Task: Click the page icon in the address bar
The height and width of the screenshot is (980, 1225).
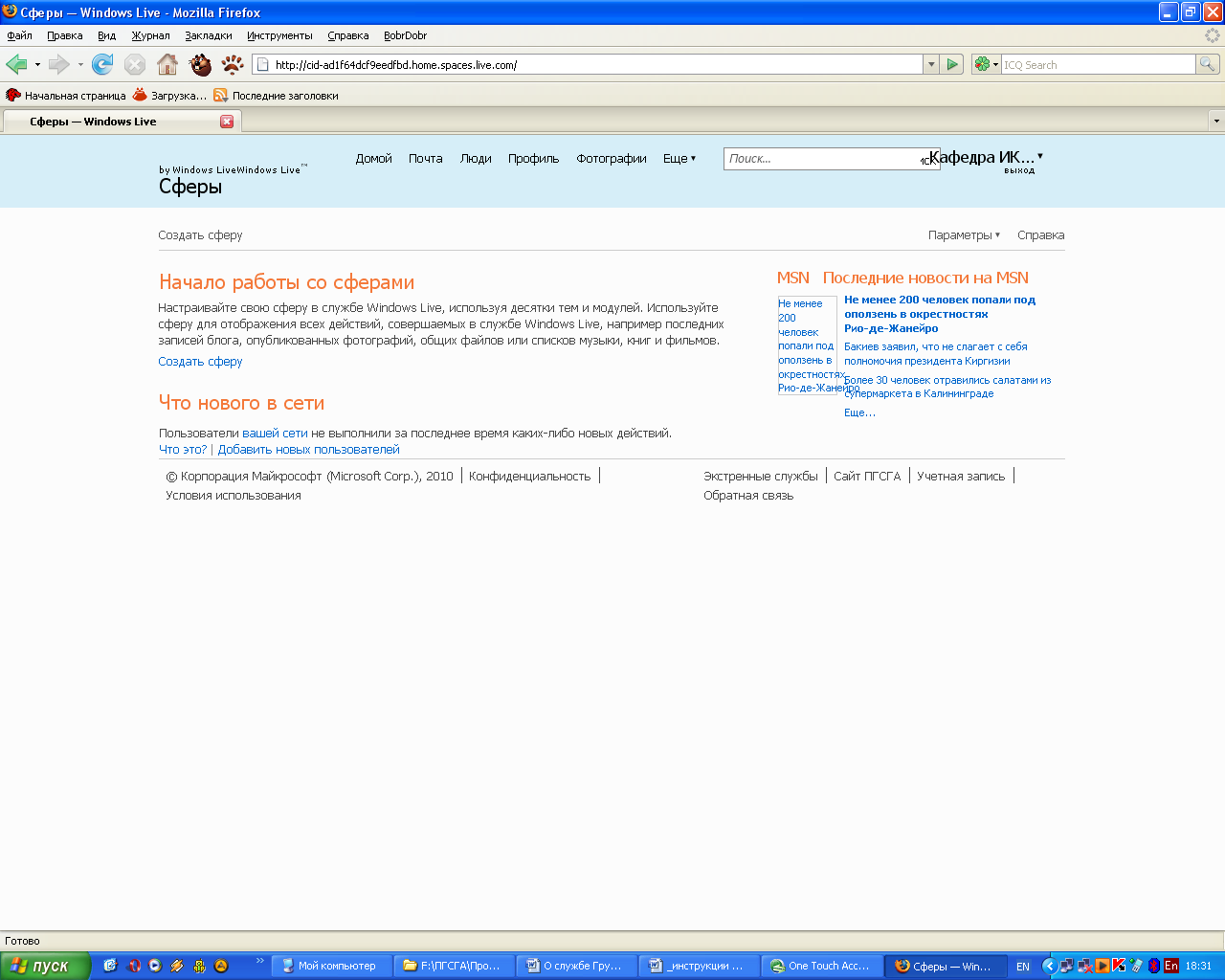Action: (263, 64)
